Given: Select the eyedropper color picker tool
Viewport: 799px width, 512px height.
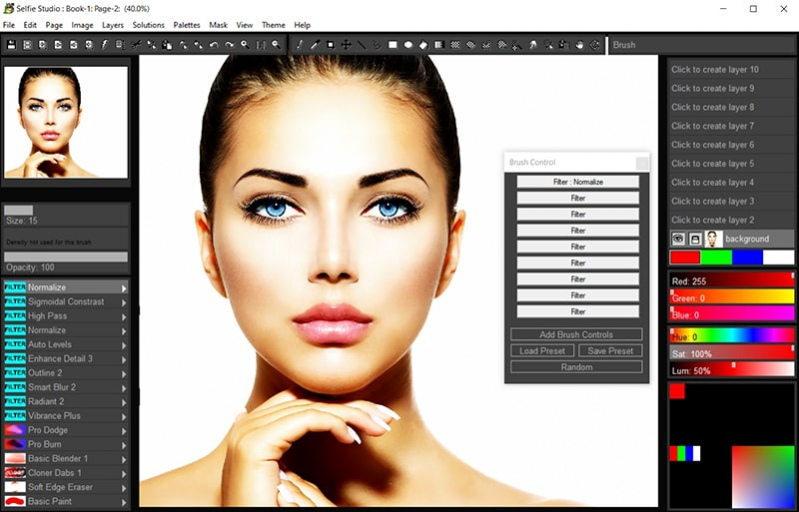Looking at the screenshot, I should (315, 45).
